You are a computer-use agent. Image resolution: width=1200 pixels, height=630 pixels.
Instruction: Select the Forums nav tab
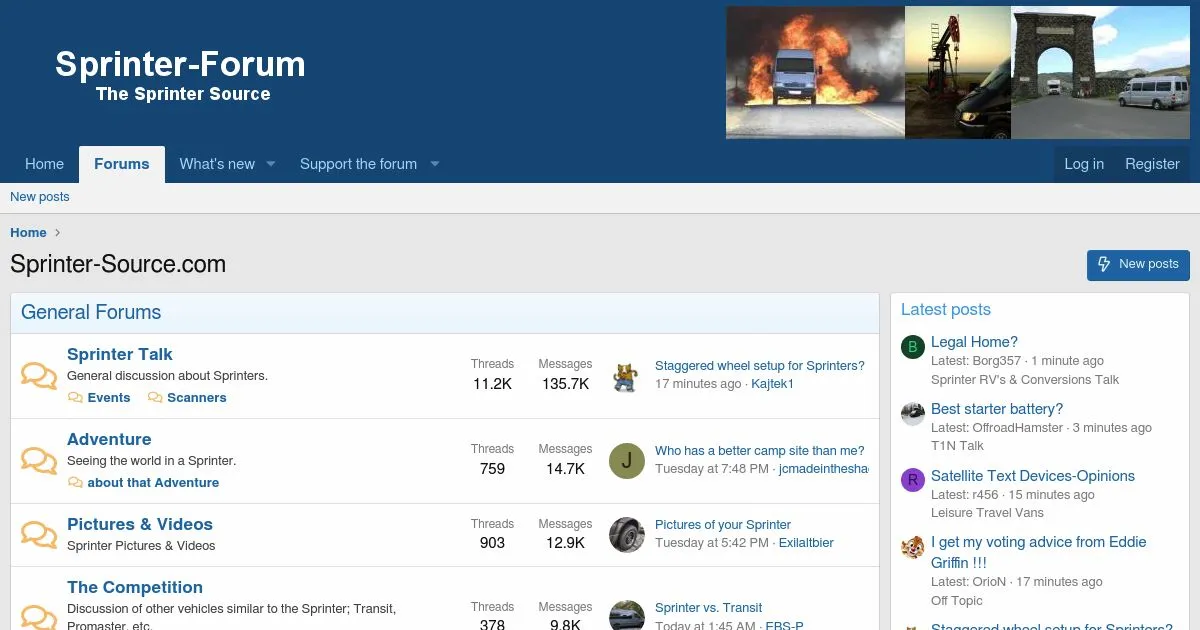[x=122, y=164]
